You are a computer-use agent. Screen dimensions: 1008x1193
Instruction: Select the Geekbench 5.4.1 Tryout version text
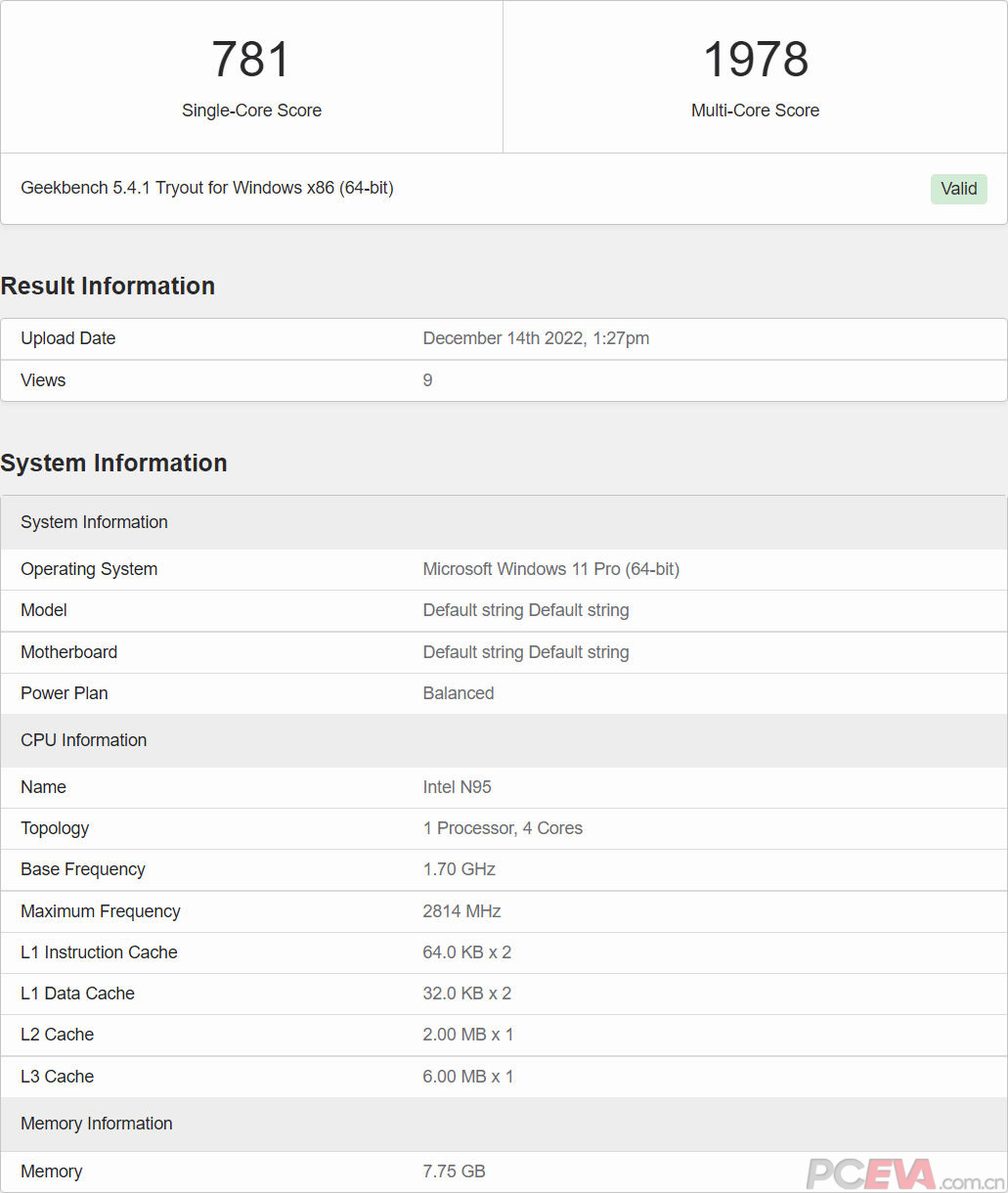coord(207,188)
